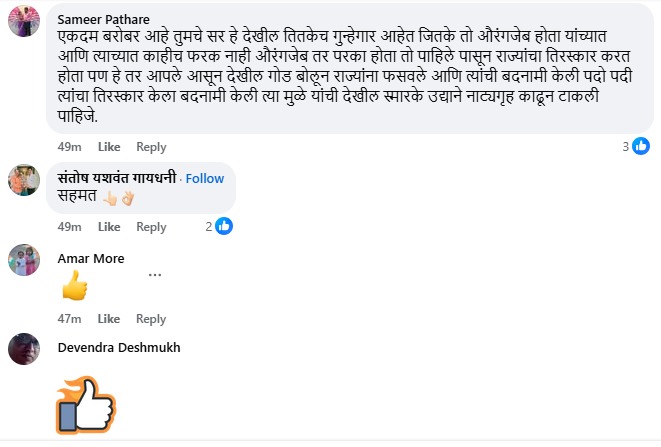Image resolution: width=661 pixels, height=447 pixels.
Task: Like Sameer Pathare's comment
Action: [109, 147]
